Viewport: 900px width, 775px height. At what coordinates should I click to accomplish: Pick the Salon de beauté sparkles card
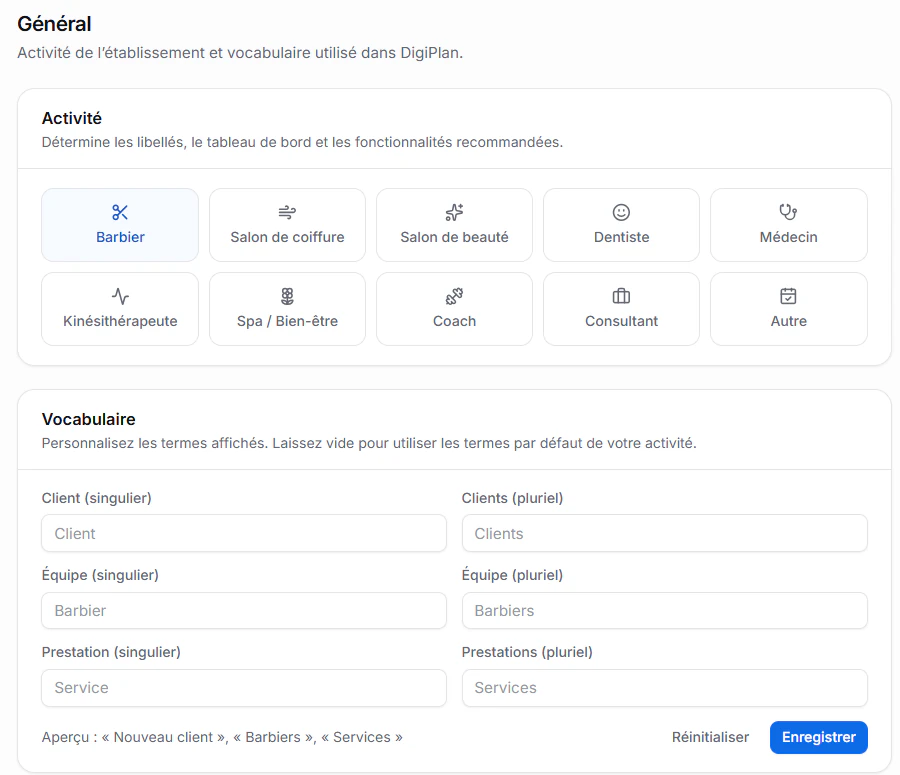tap(454, 225)
